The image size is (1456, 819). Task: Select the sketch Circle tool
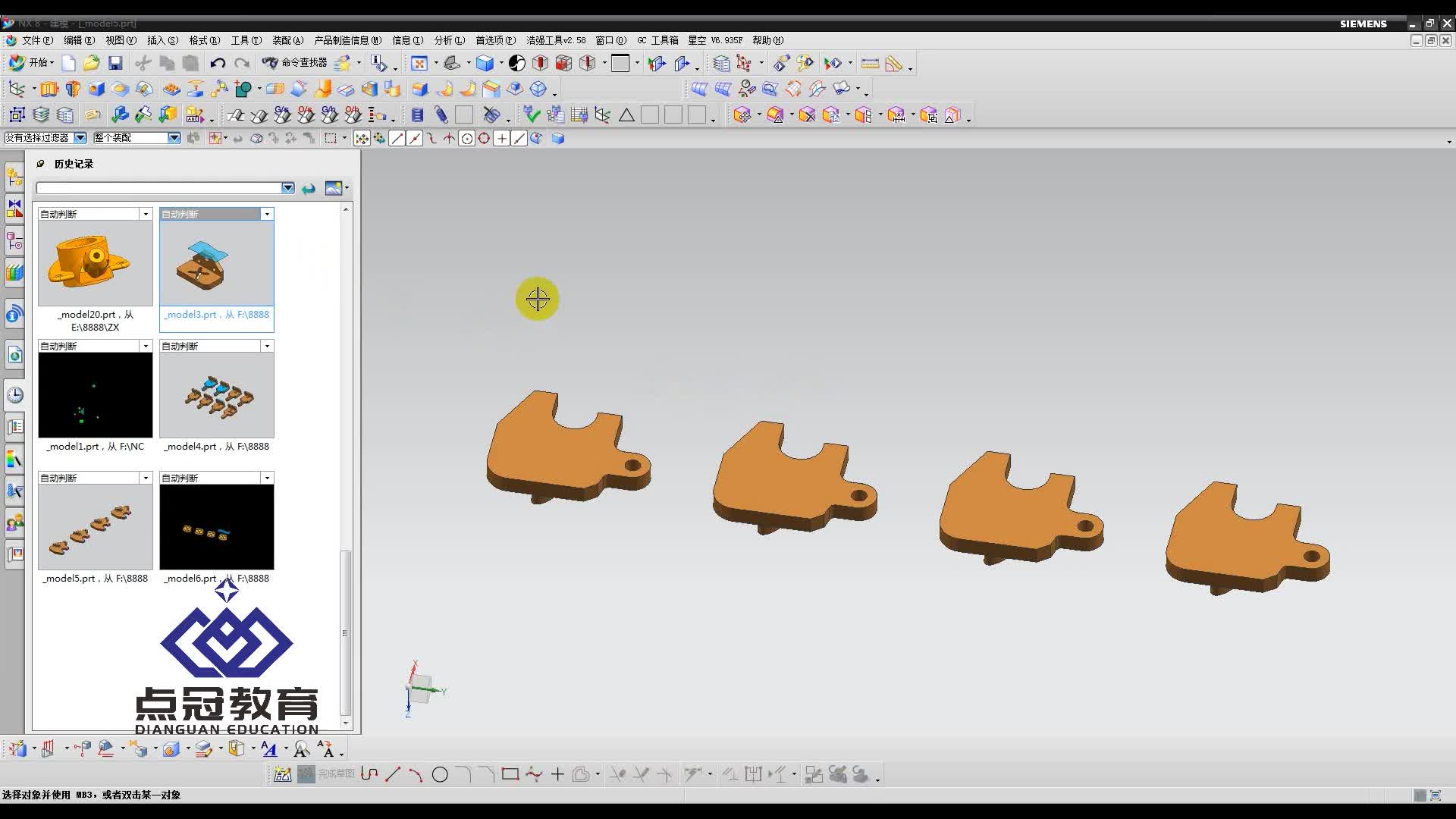click(440, 774)
